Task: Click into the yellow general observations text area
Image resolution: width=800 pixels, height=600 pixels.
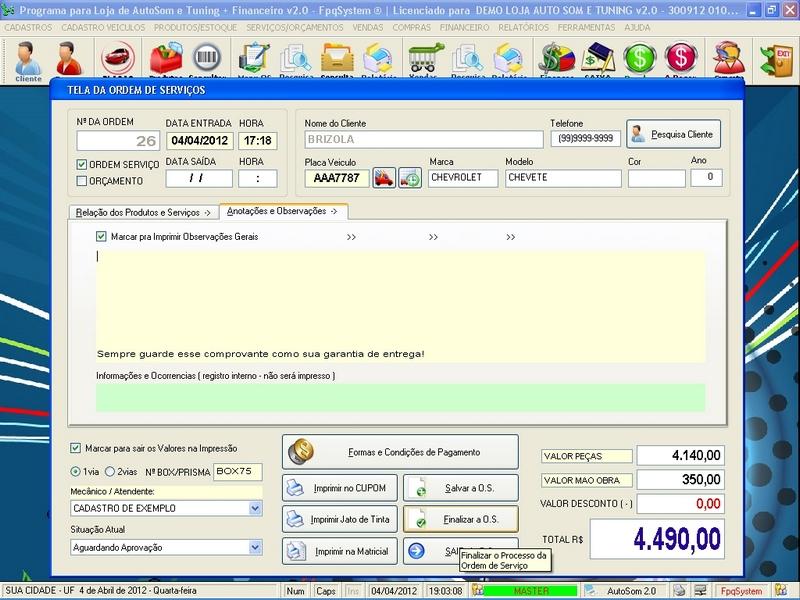Action: (401, 306)
